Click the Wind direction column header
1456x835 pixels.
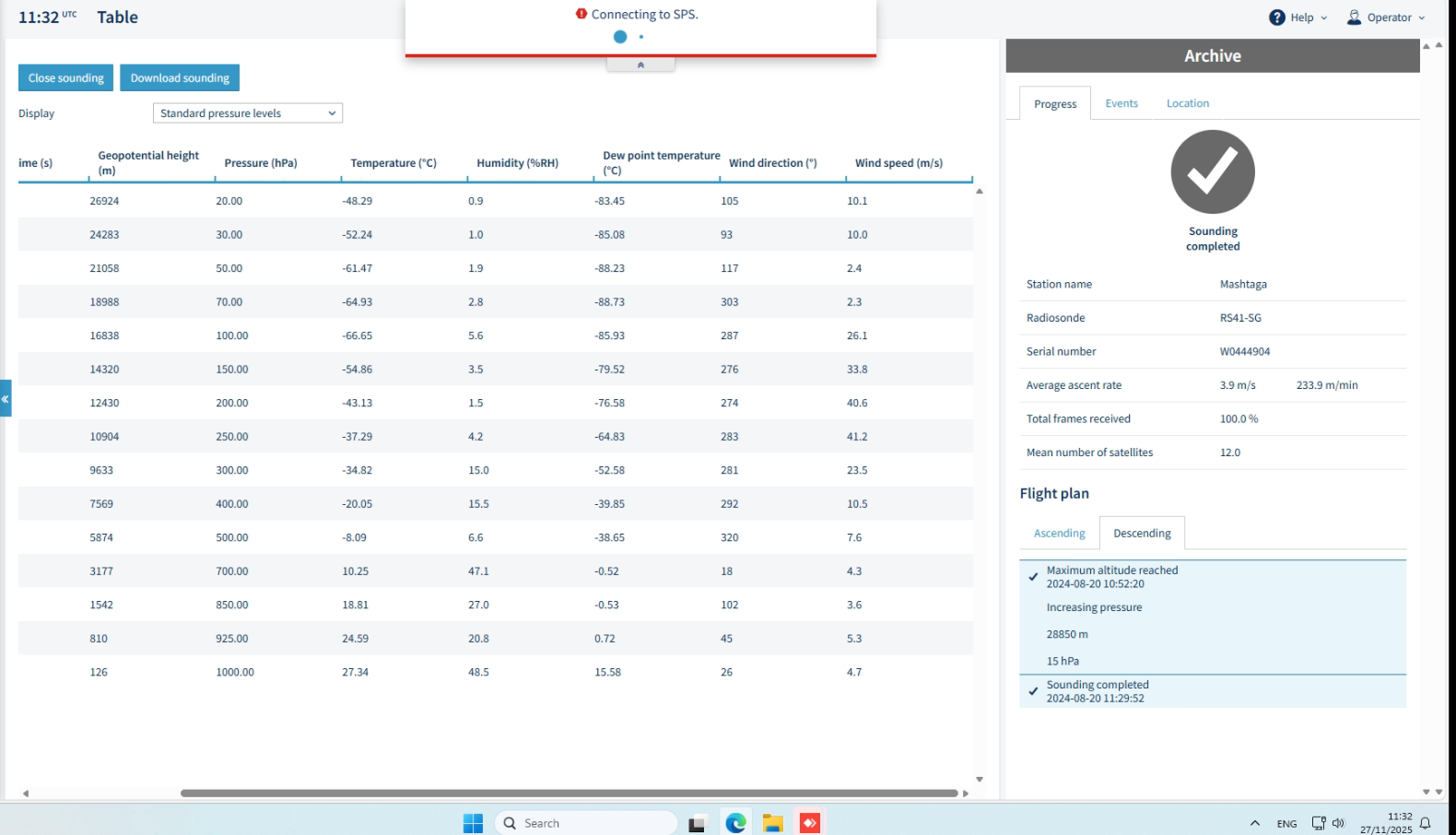pyautogui.click(x=773, y=163)
